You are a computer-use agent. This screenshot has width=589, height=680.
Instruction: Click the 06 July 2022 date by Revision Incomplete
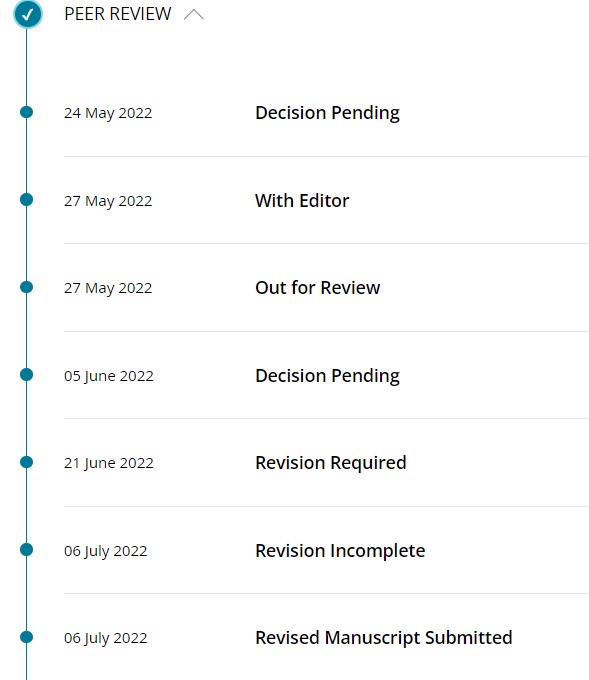(106, 551)
